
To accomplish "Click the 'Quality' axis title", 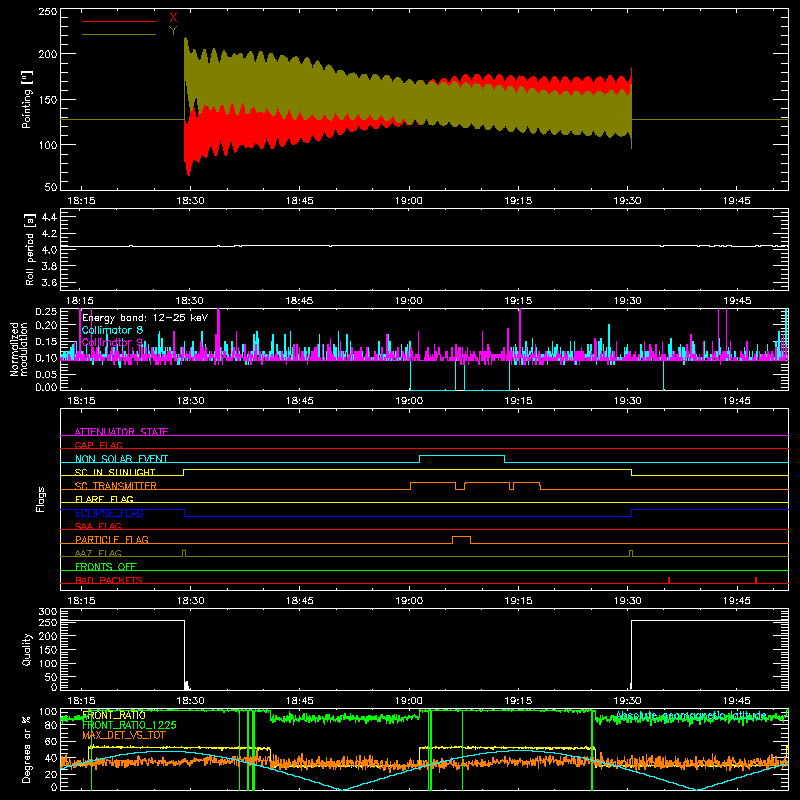I will (27, 650).
